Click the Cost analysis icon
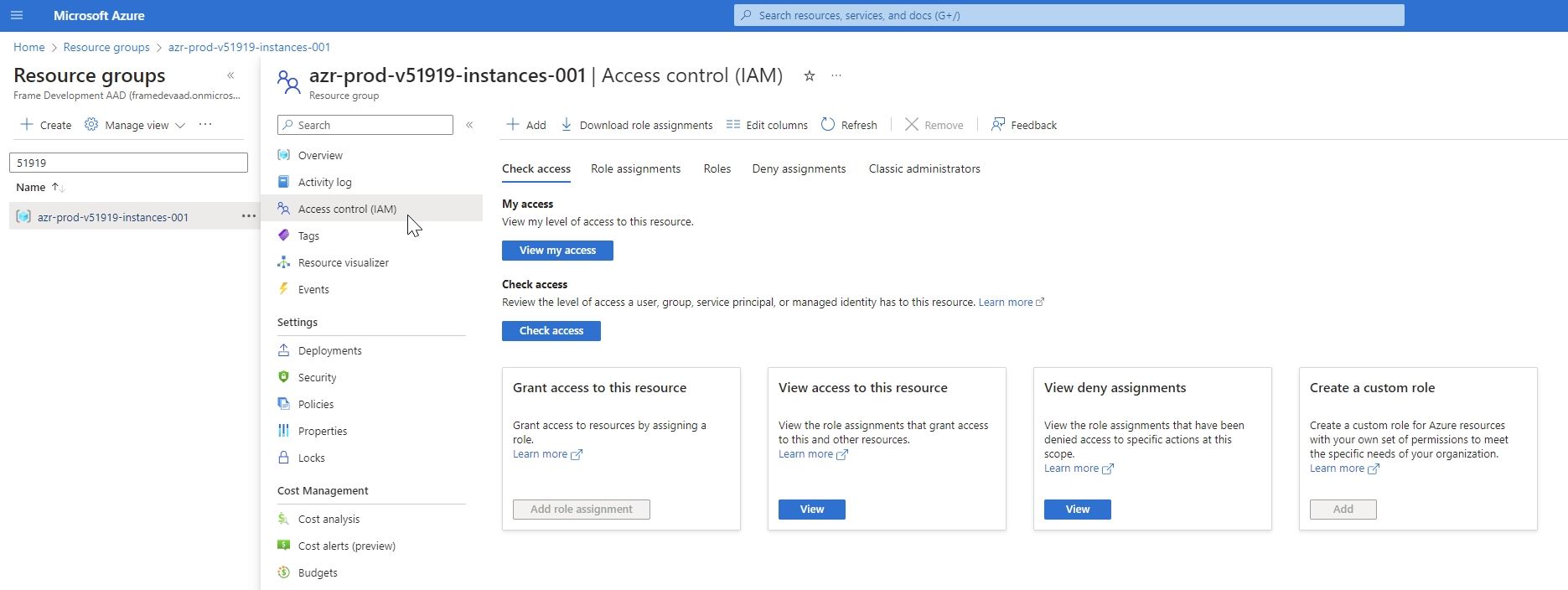 point(284,519)
